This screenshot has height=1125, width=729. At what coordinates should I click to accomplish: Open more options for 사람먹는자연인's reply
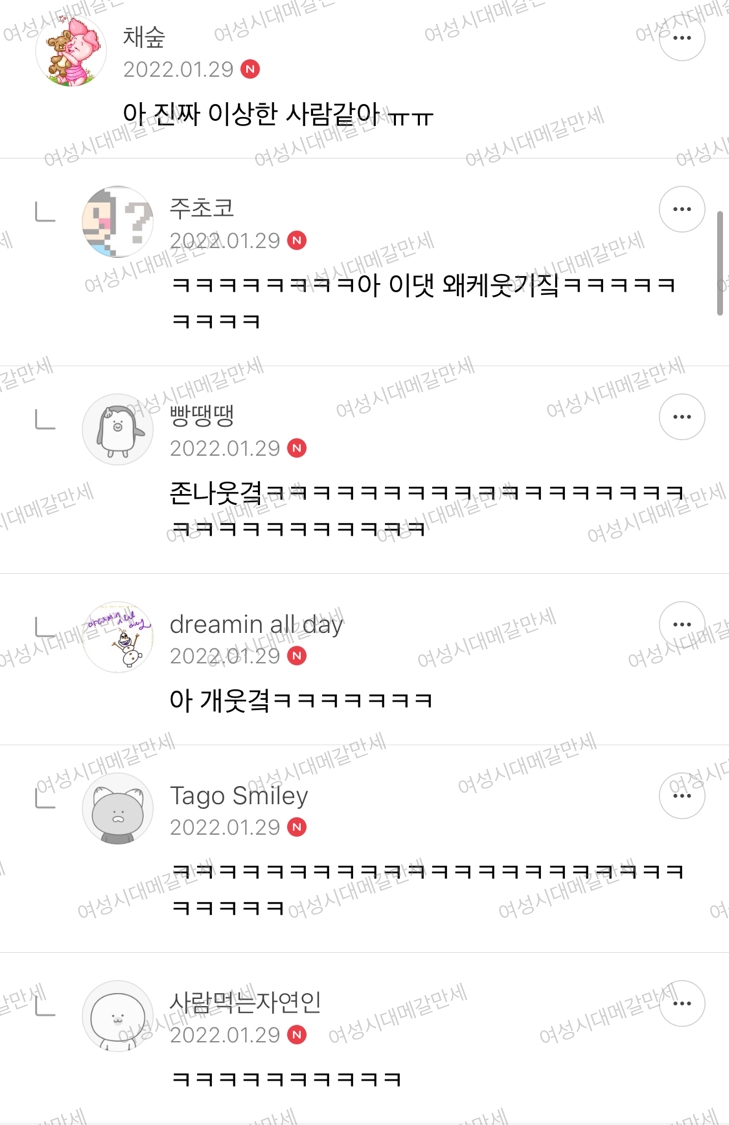coord(682,1003)
